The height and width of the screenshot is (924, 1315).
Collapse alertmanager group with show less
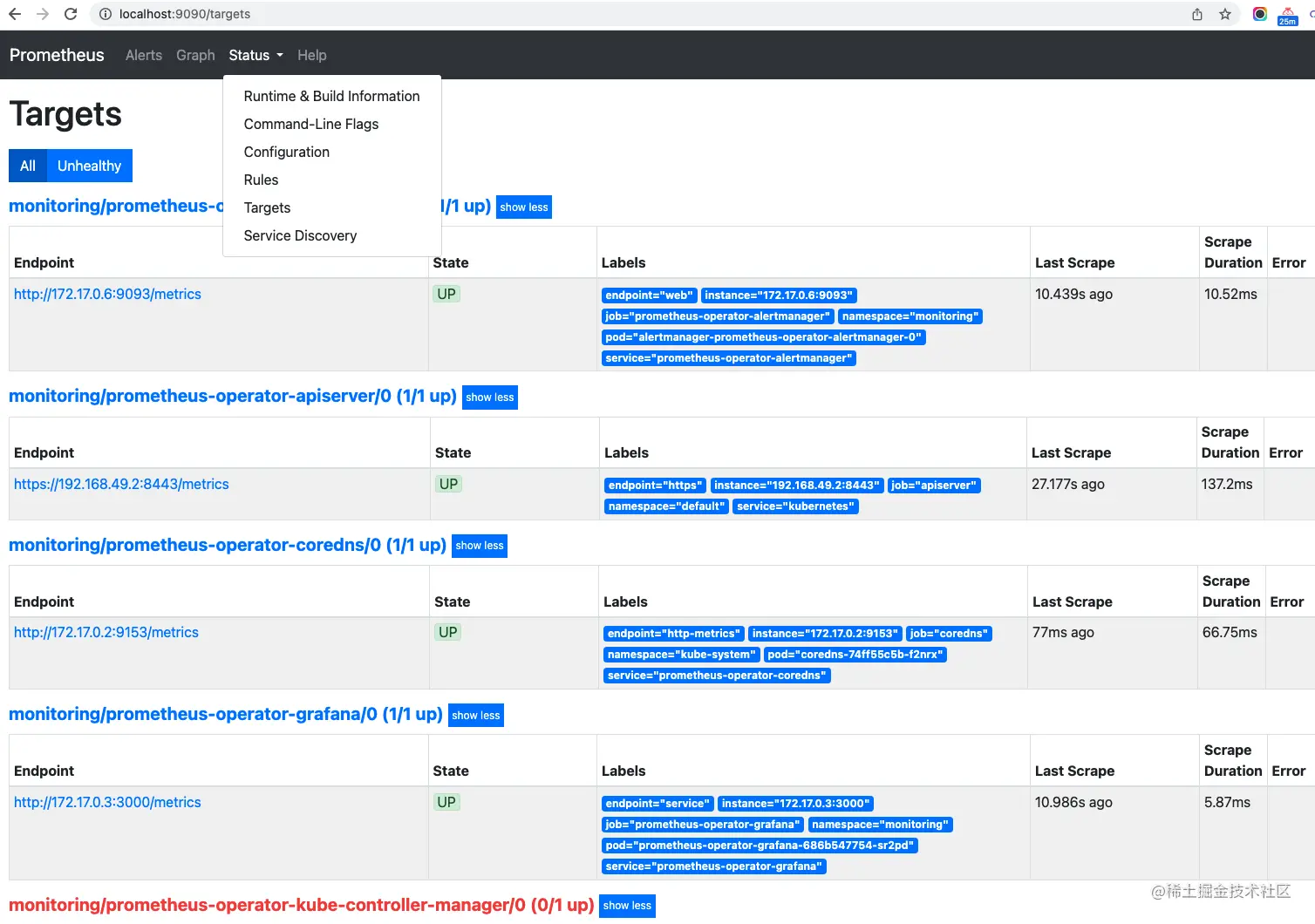tap(524, 207)
